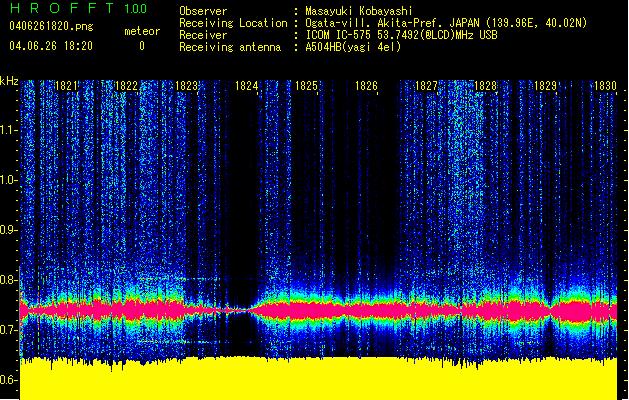
Task: Select the 1829 time label
Action: [546, 86]
